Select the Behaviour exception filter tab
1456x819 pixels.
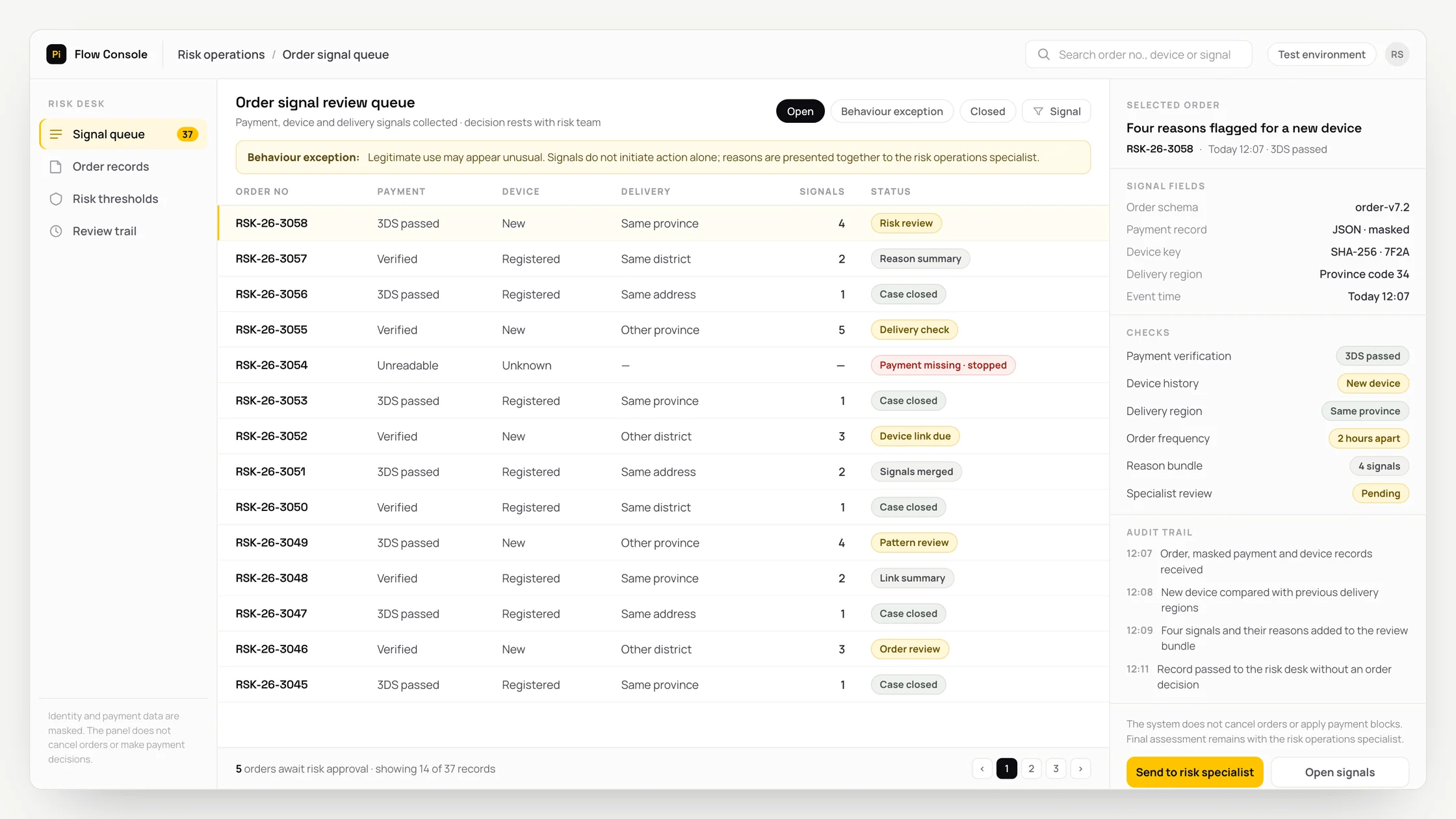click(892, 111)
